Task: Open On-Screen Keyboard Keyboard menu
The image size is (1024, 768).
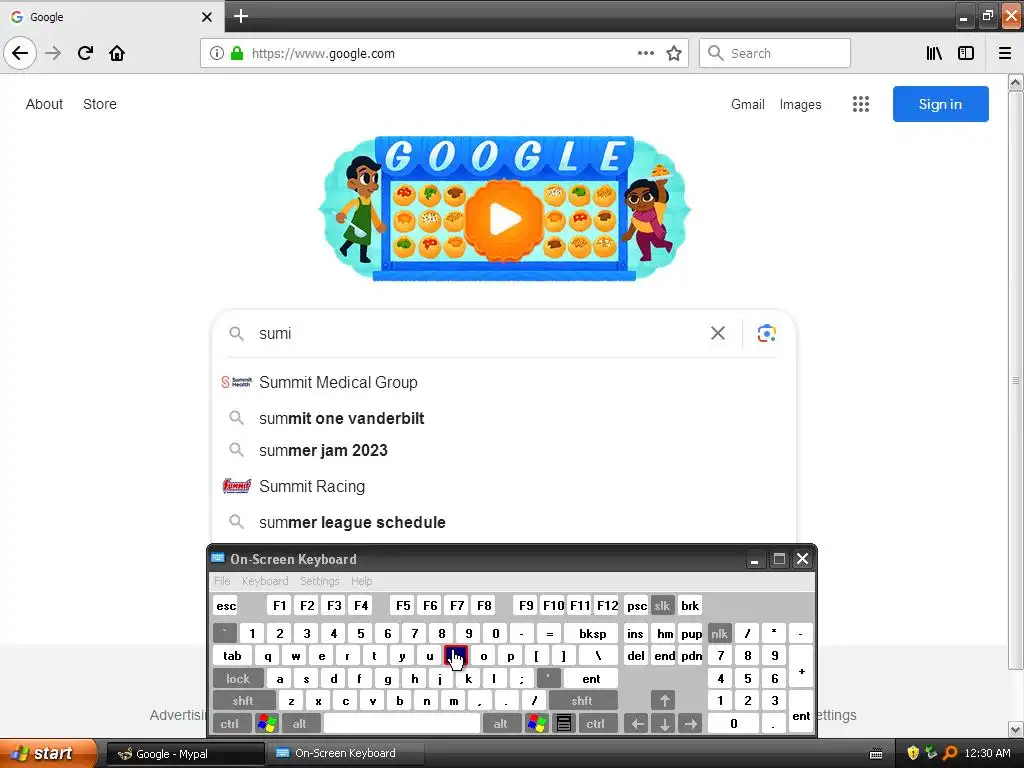Action: click(x=264, y=581)
